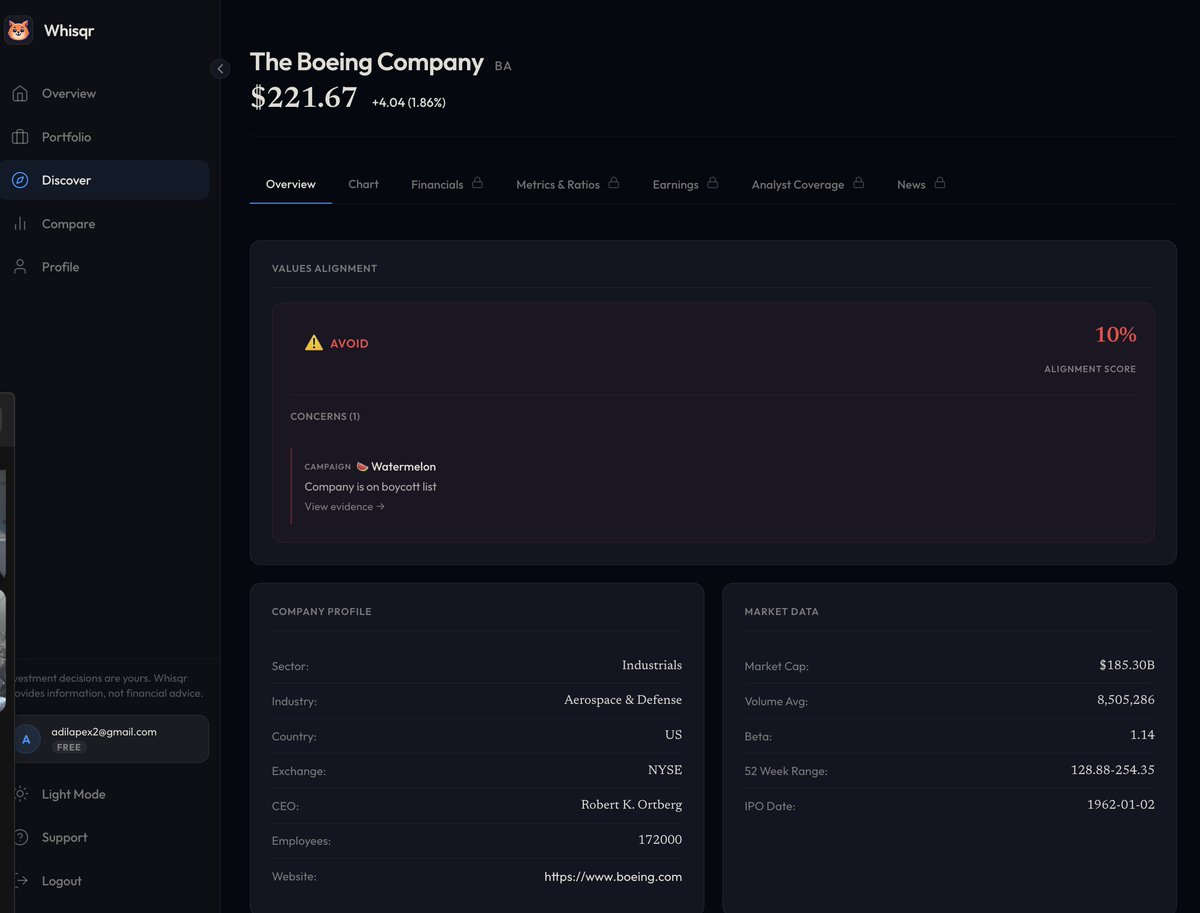
Task: Switch to the Chart tab
Action: (363, 184)
